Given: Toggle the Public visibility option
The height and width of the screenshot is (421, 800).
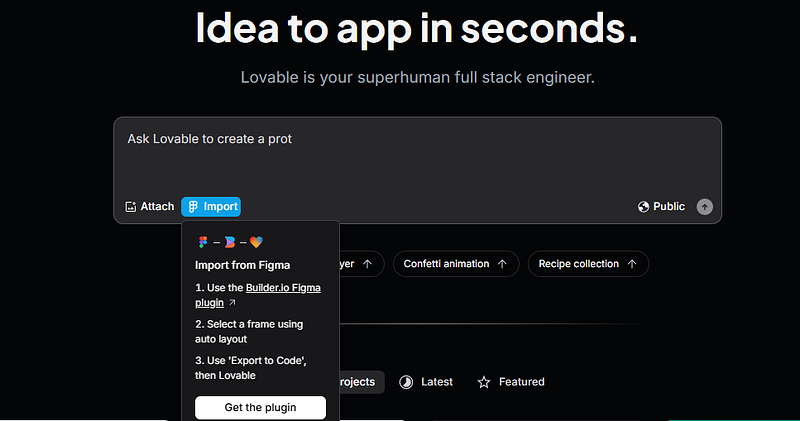Looking at the screenshot, I should point(661,207).
